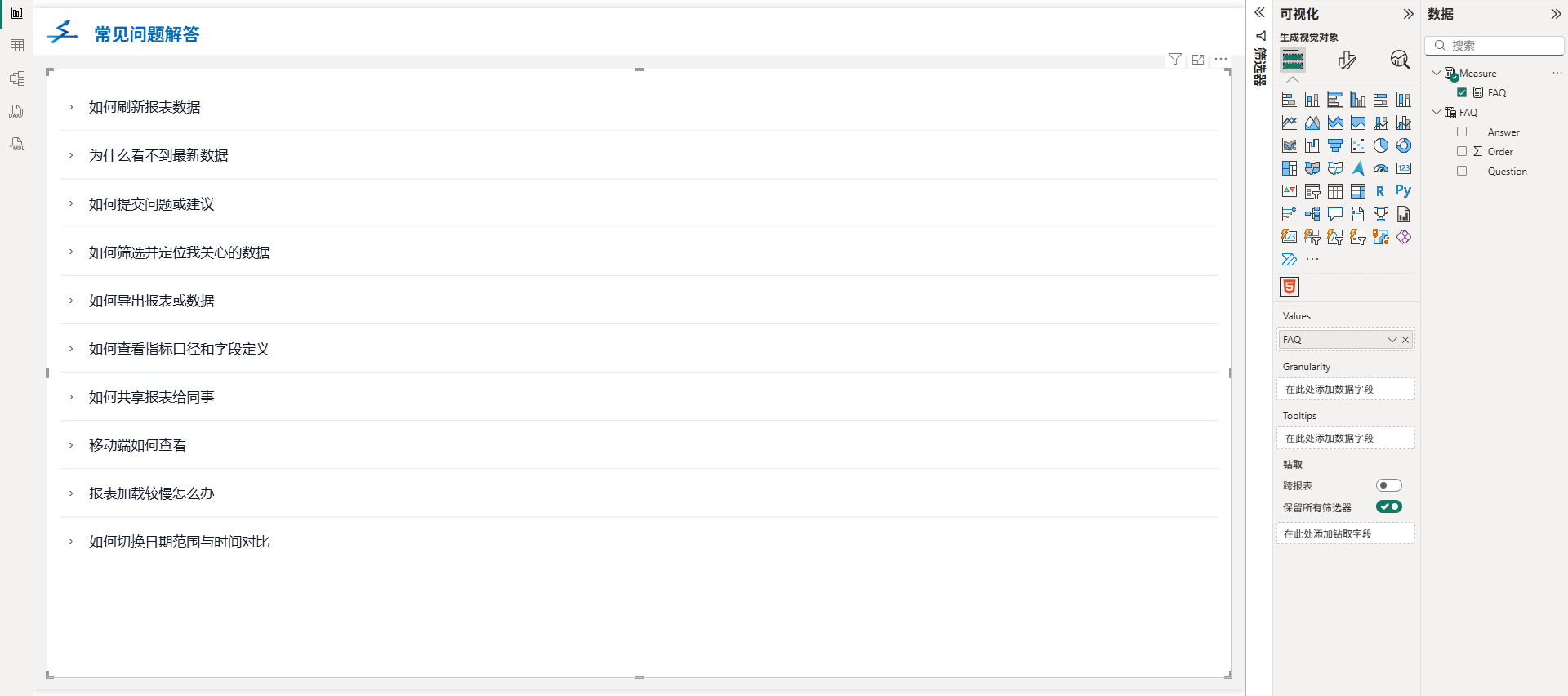This screenshot has height=696, width=1568.
Task: Check the Answer field checkbox
Action: (x=1462, y=132)
